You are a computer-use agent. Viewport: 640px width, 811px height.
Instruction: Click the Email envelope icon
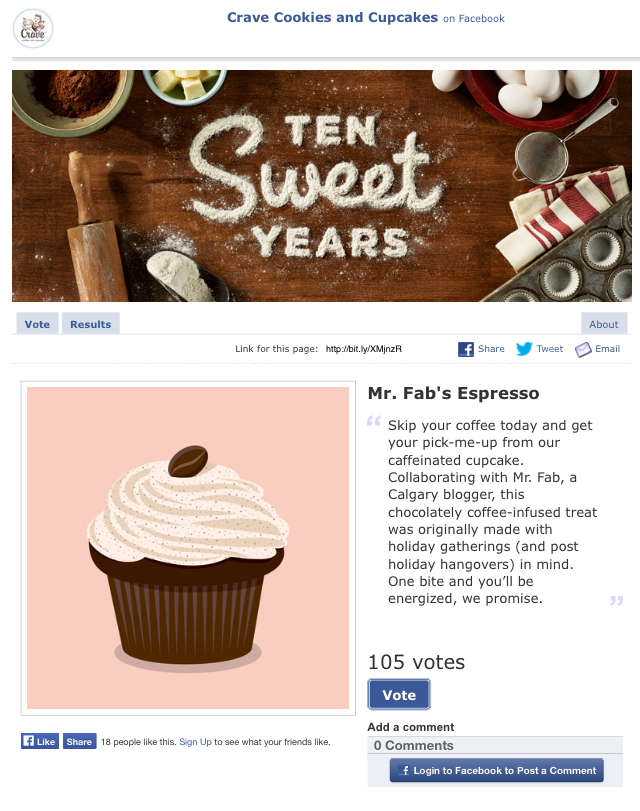(583, 349)
